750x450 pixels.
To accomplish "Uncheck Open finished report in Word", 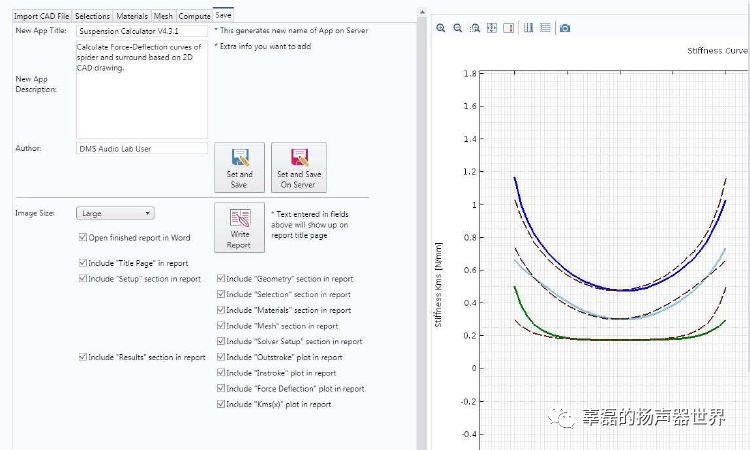I will tap(83, 238).
